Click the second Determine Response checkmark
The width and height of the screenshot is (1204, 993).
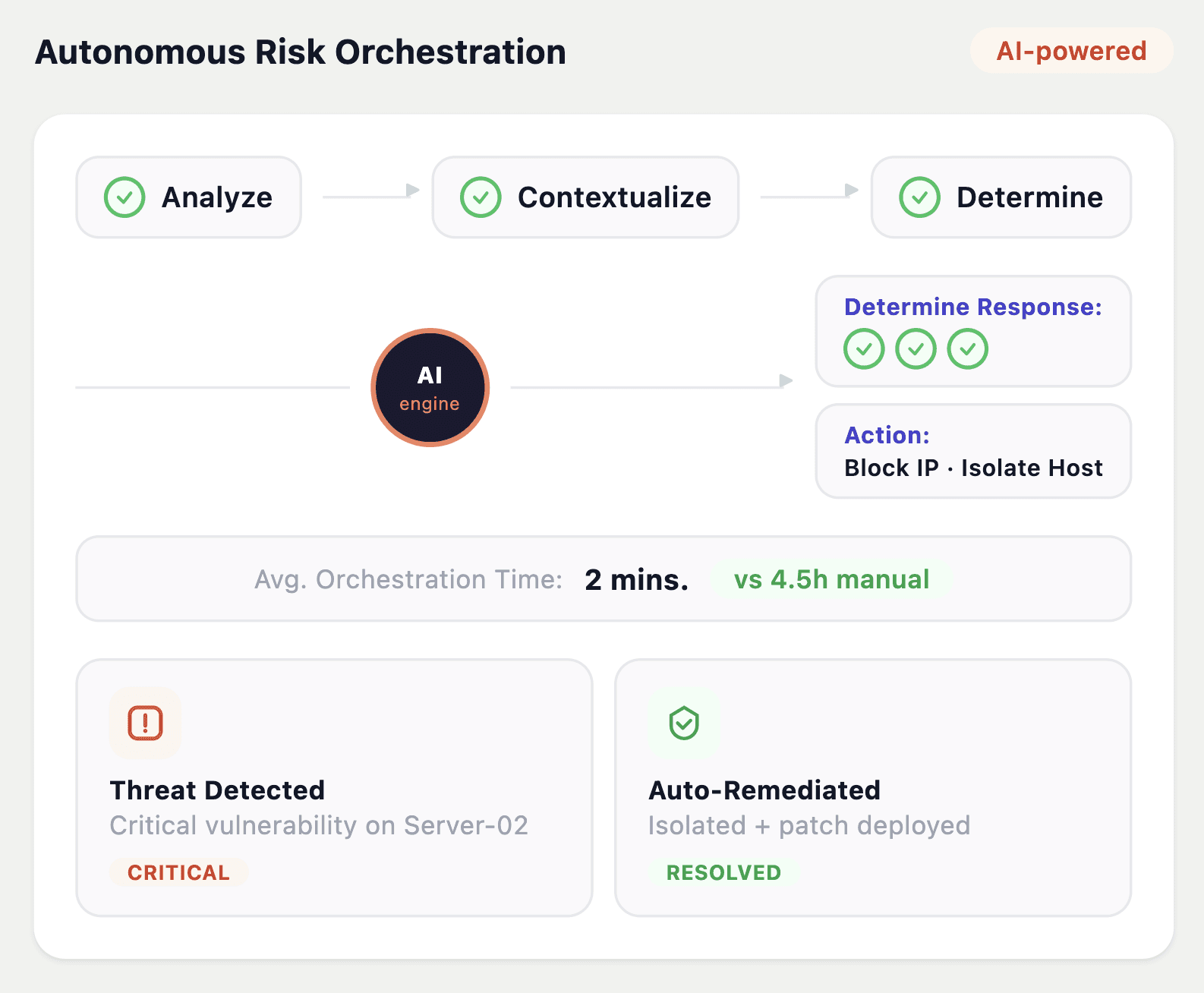tap(916, 349)
